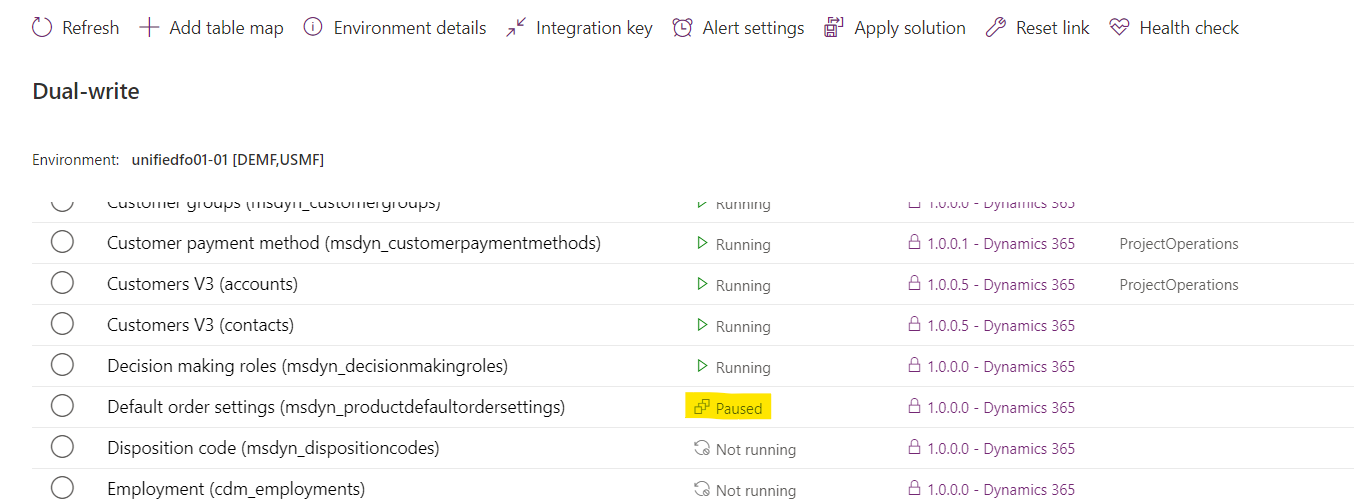This screenshot has width=1354, height=502.
Task: Click the Reset link wrench icon
Action: tap(995, 28)
